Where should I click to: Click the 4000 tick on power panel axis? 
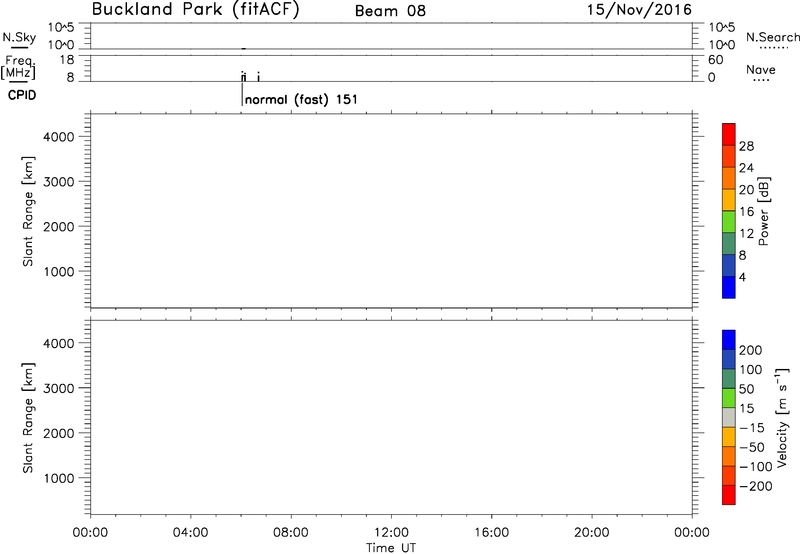tap(59, 137)
